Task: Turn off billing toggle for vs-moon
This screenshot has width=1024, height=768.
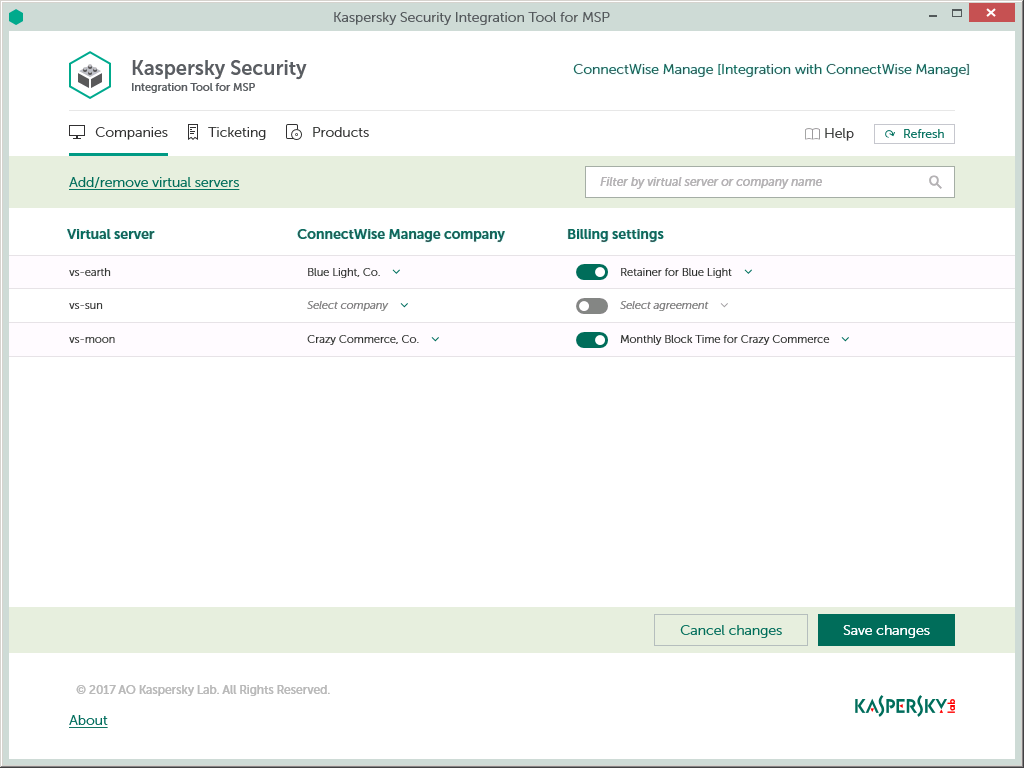Action: pyautogui.click(x=592, y=340)
